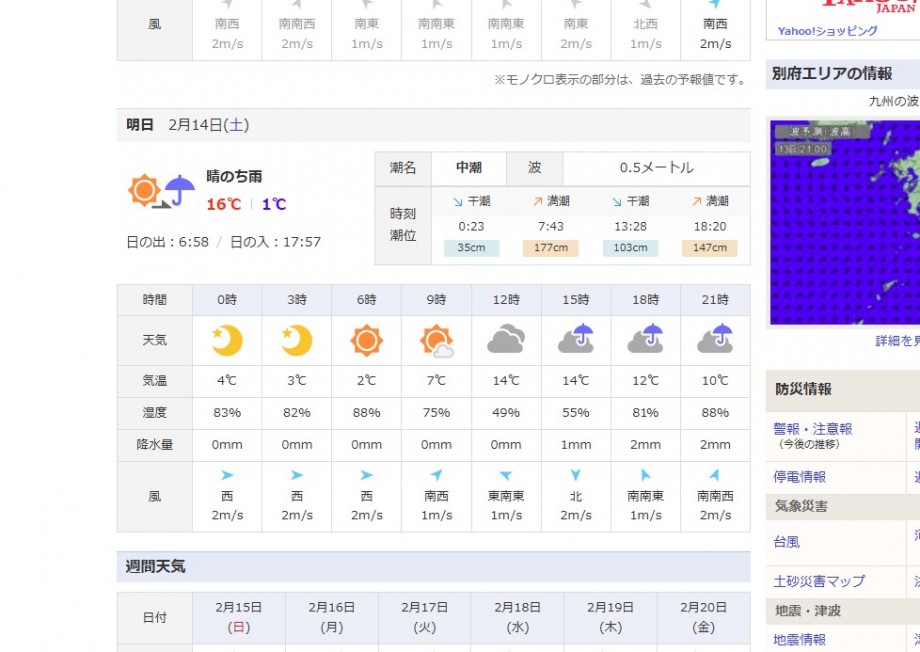The width and height of the screenshot is (920, 652).
Task: Click the 15時 north wind arrow icon
Action: pyautogui.click(x=576, y=476)
